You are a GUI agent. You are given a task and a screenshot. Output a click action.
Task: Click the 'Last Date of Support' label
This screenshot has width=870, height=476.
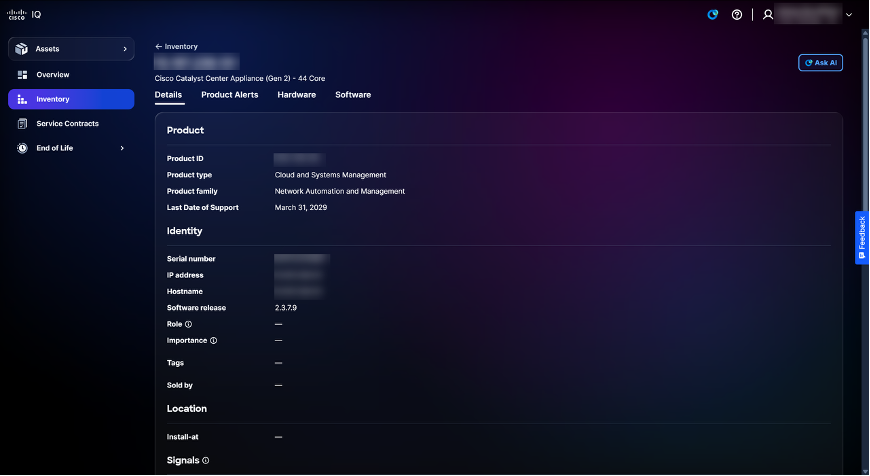coord(203,207)
